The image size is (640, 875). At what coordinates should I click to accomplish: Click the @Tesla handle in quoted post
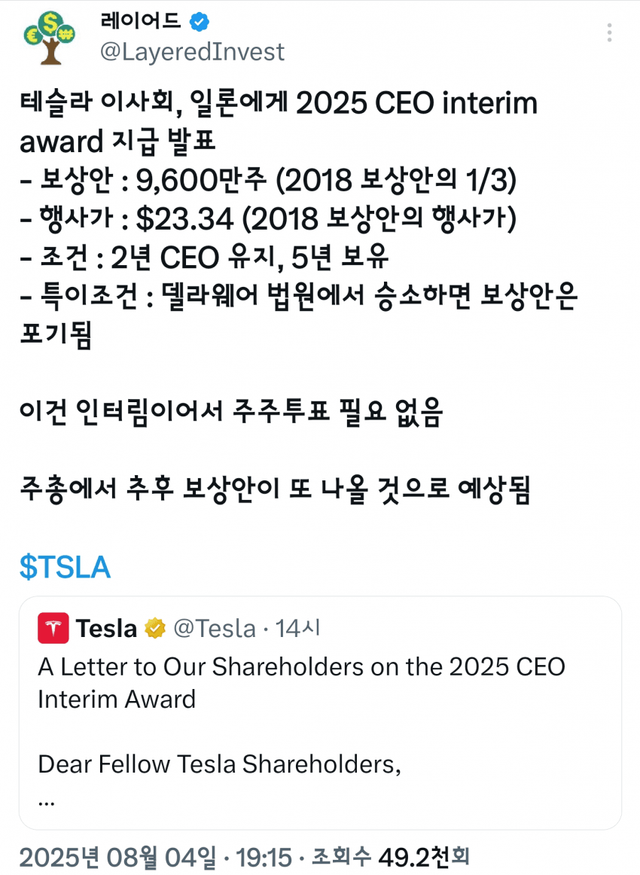(x=215, y=629)
